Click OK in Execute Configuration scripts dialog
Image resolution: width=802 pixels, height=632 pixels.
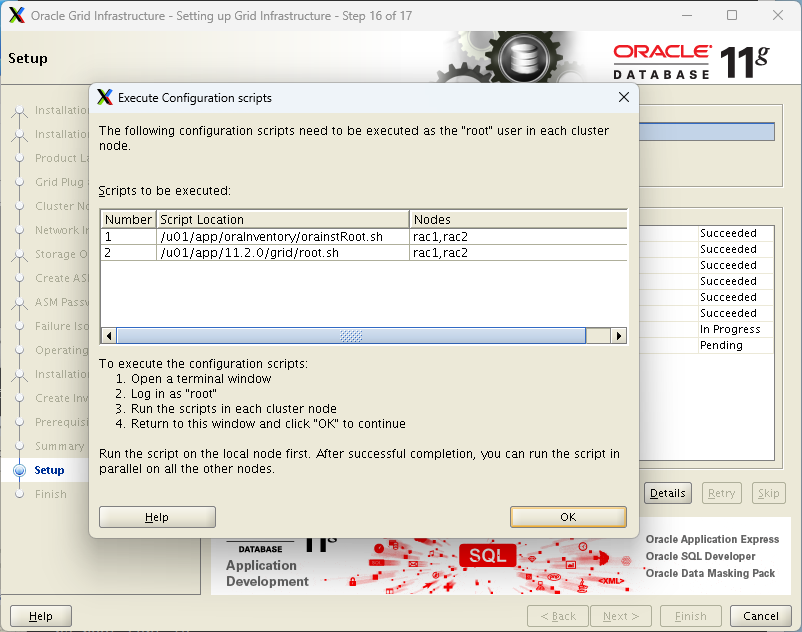[568, 517]
